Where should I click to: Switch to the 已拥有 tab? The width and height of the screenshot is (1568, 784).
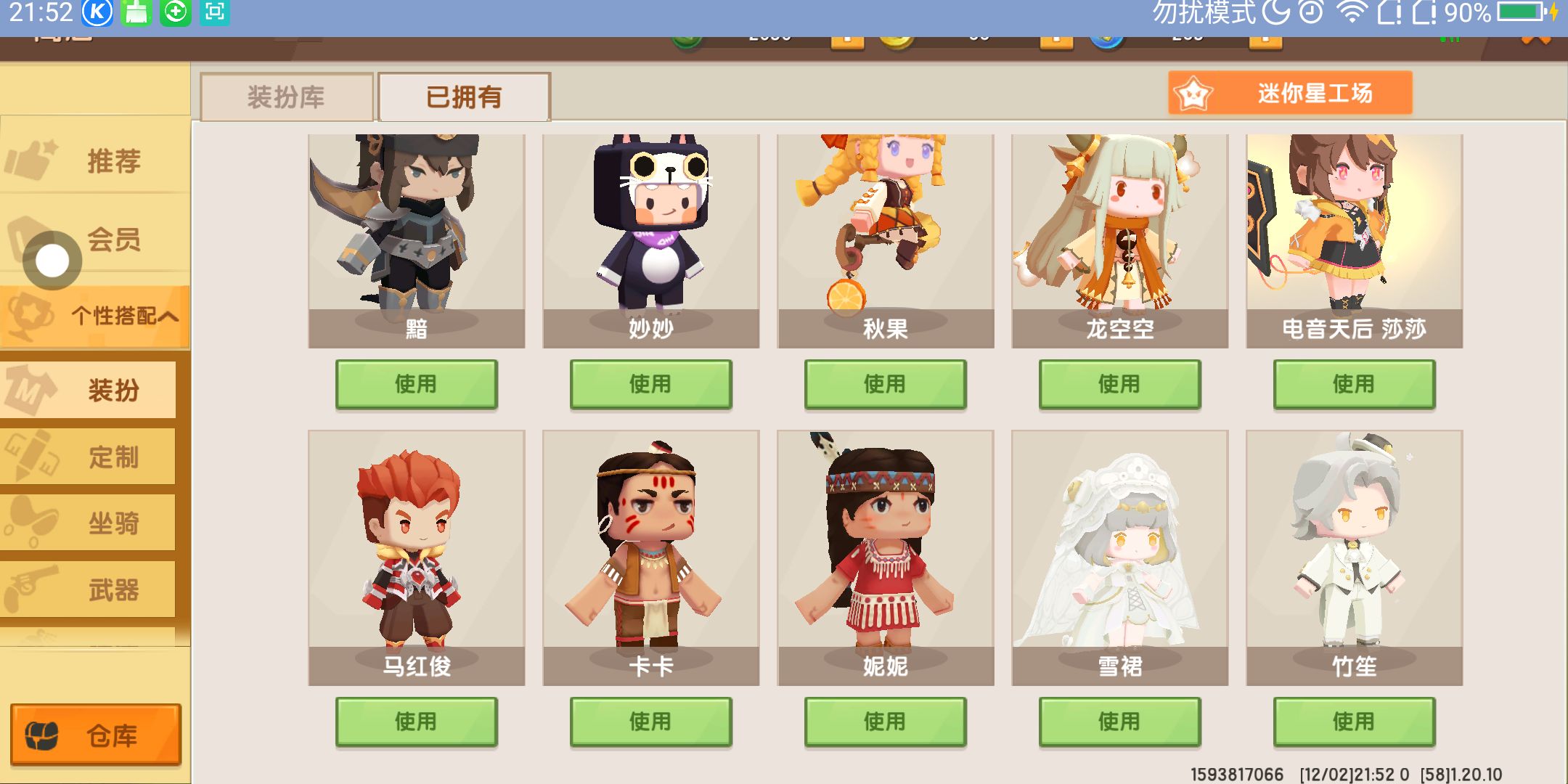click(x=464, y=97)
